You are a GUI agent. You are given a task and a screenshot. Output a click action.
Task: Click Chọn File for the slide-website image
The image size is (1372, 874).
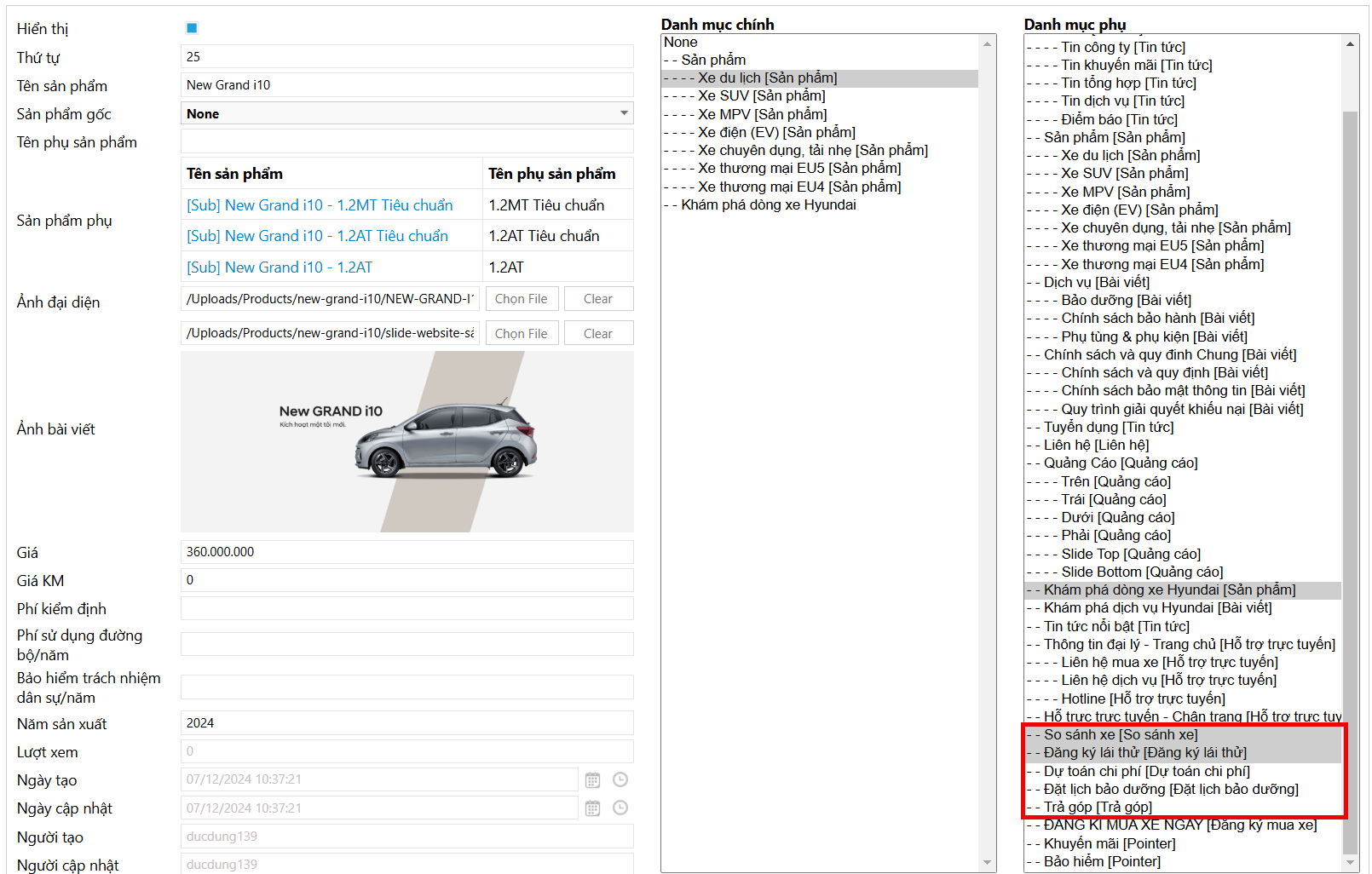pyautogui.click(x=521, y=334)
